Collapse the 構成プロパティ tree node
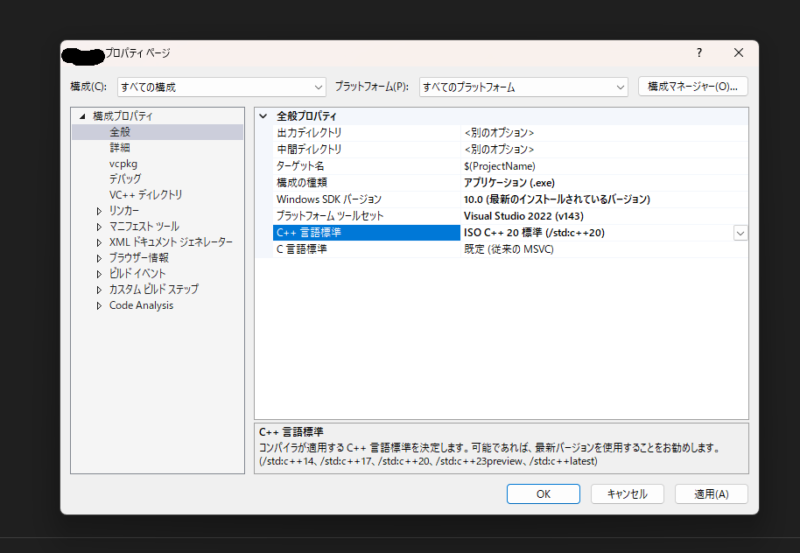 [x=83, y=116]
